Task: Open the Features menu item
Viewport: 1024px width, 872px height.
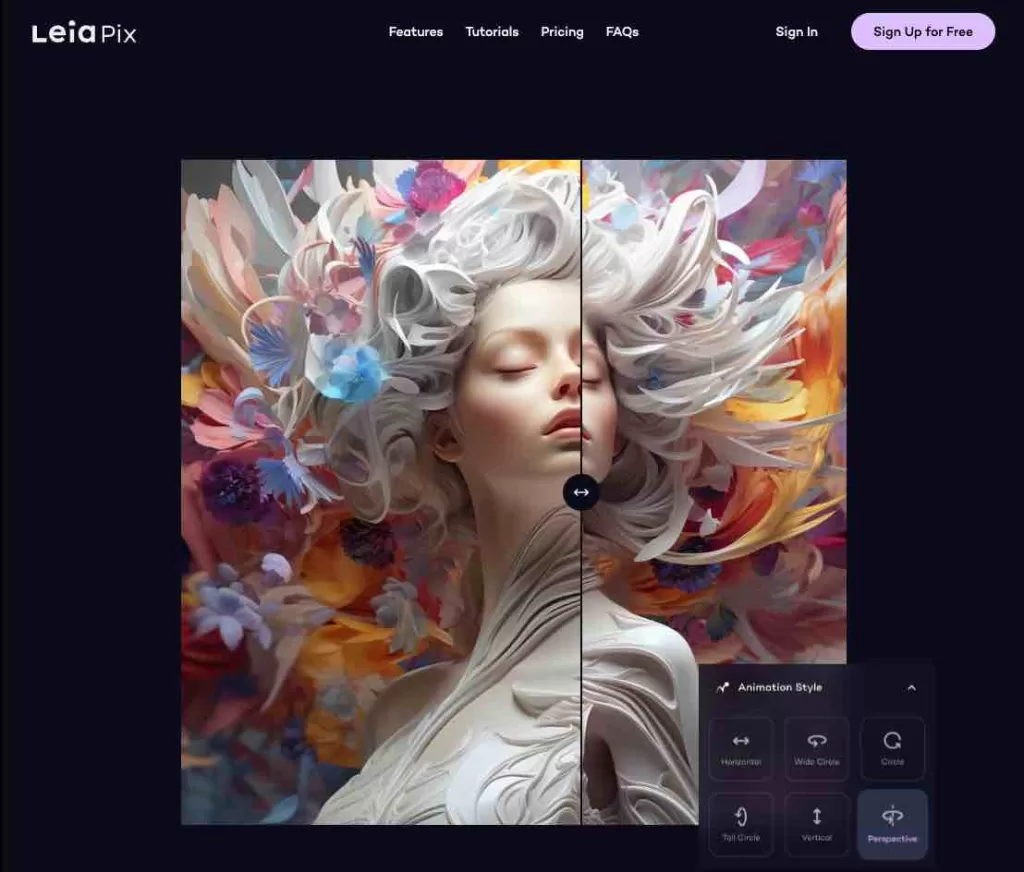Action: (x=415, y=31)
